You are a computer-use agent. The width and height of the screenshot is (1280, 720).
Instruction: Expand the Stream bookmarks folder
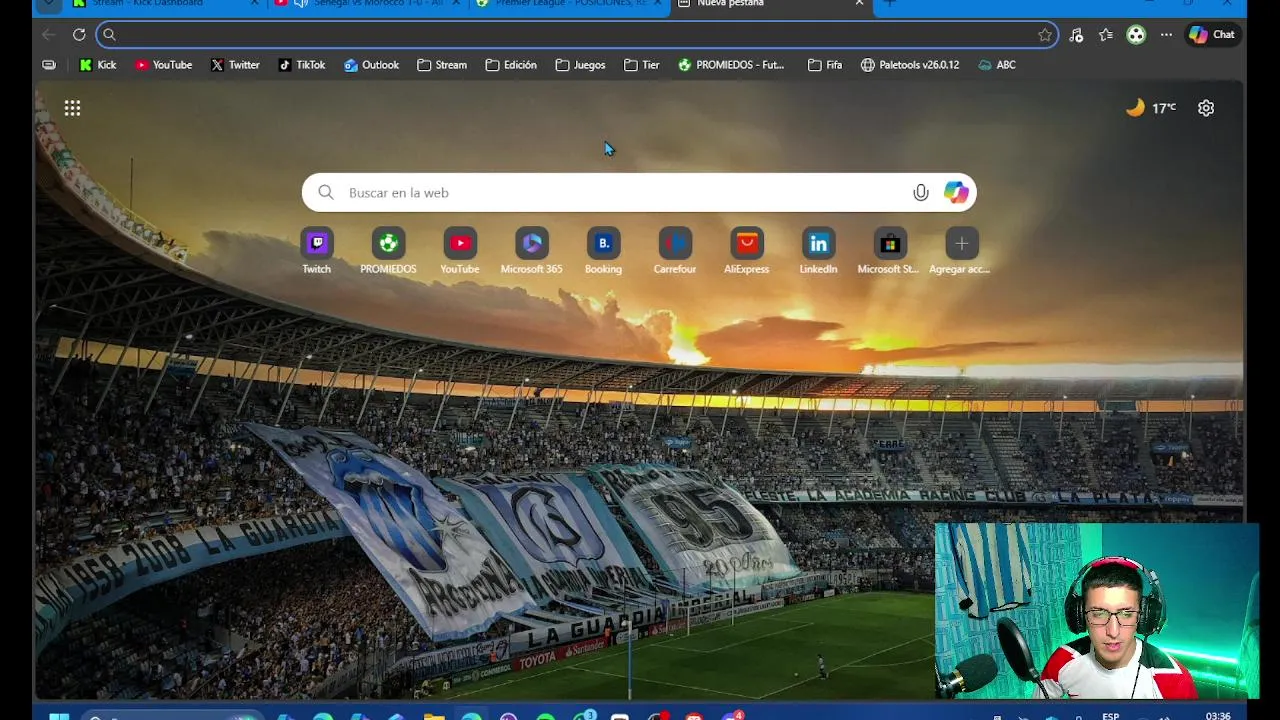tap(442, 65)
